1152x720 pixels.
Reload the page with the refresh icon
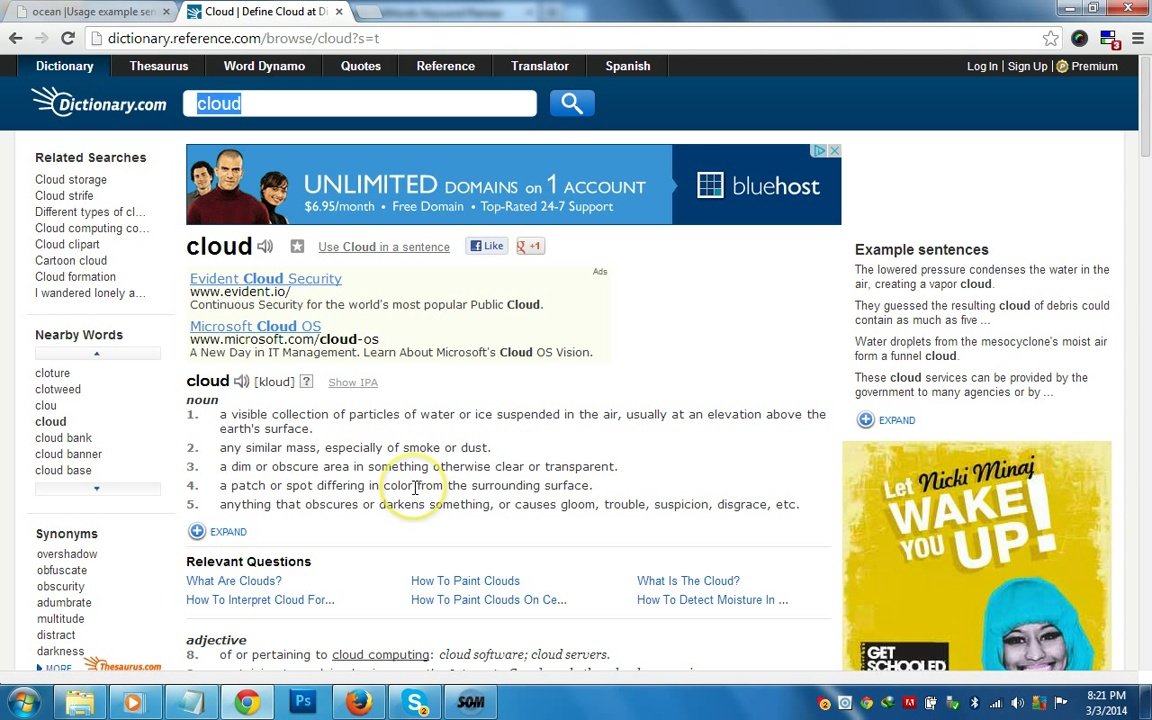68,38
